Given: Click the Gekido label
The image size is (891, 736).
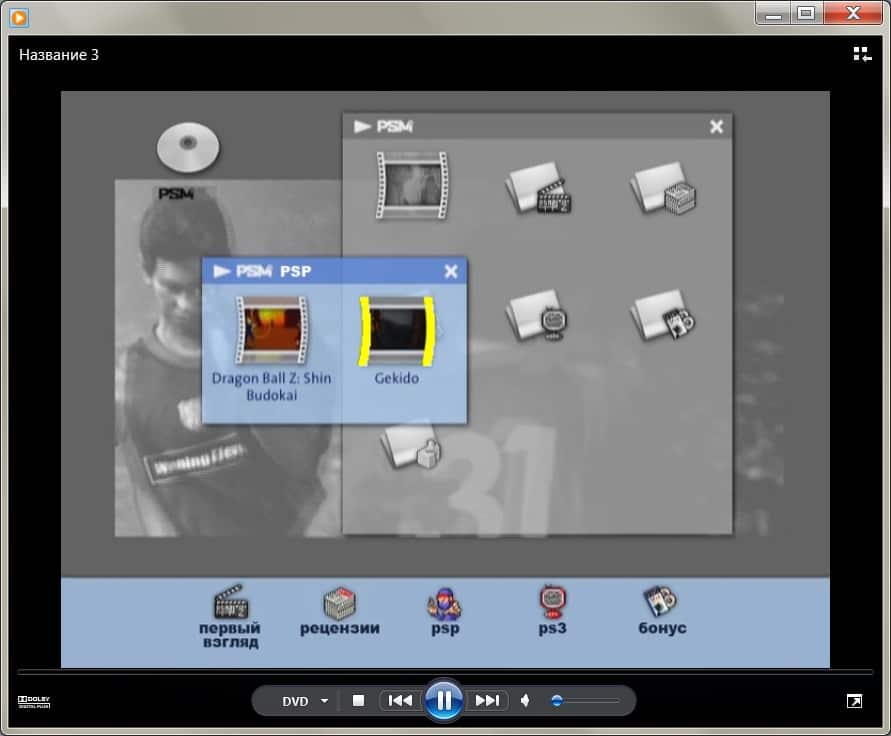Looking at the screenshot, I should pyautogui.click(x=397, y=378).
